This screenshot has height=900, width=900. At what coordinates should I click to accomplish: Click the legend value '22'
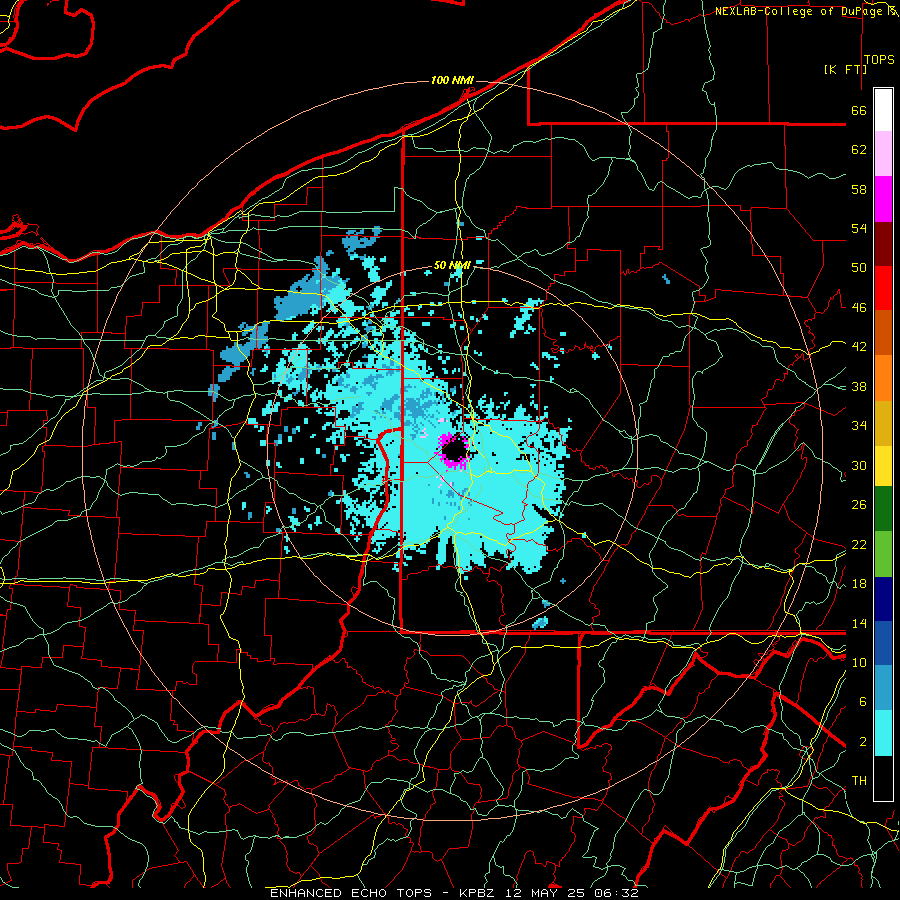(859, 544)
